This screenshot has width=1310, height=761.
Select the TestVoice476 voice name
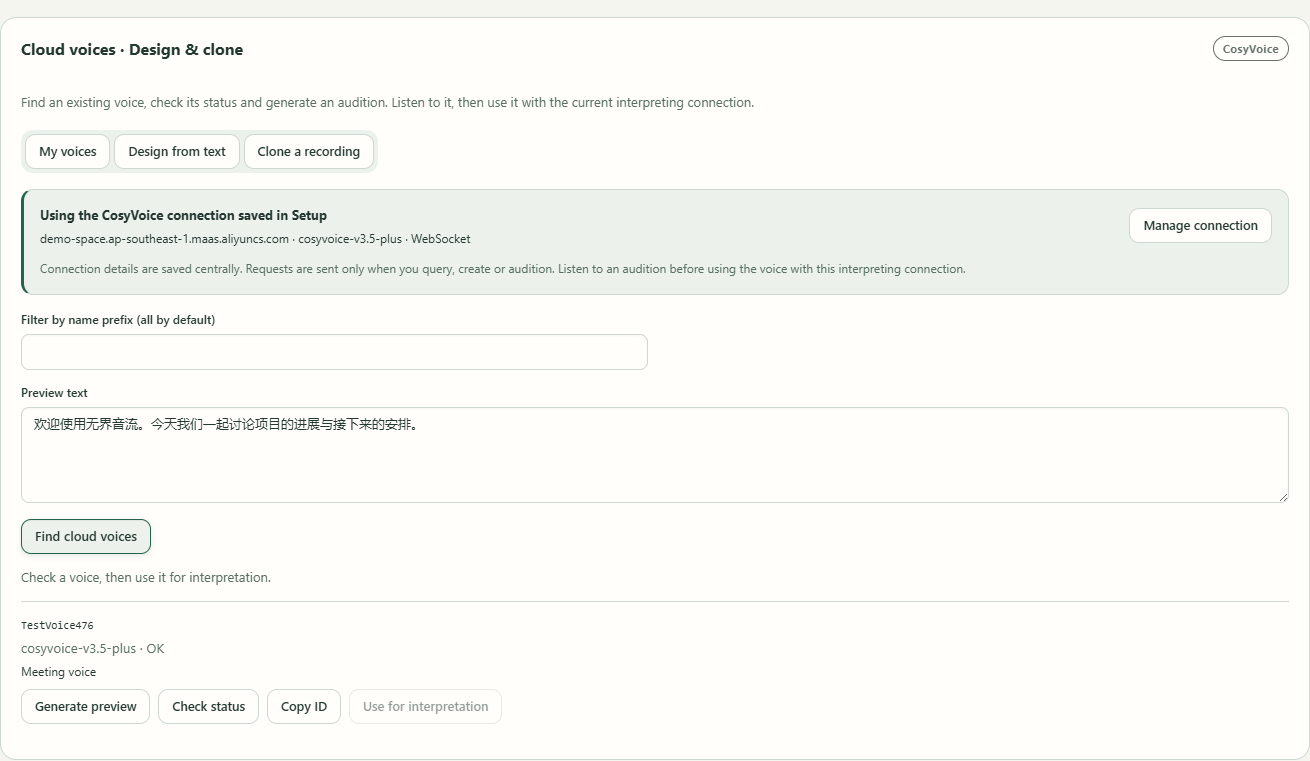pyautogui.click(x=57, y=626)
